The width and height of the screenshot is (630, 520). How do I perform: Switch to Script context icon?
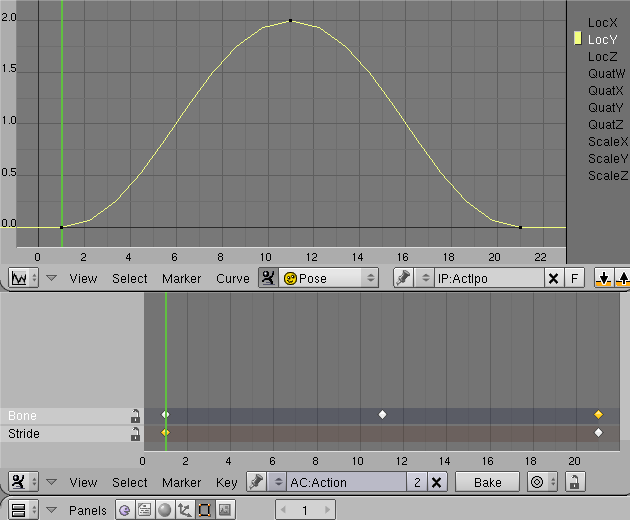[x=145, y=510]
